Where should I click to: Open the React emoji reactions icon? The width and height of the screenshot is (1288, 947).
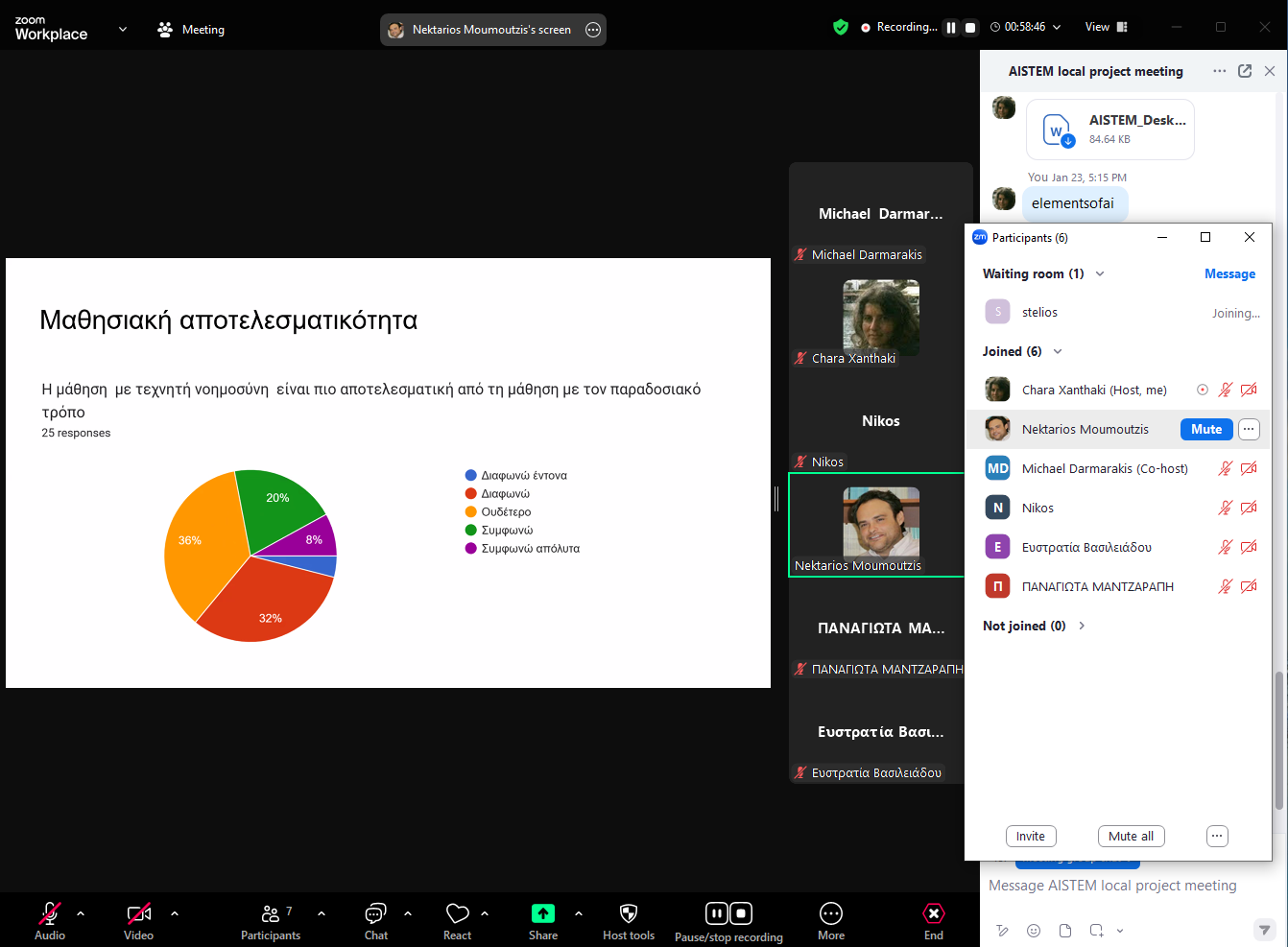[x=458, y=913]
